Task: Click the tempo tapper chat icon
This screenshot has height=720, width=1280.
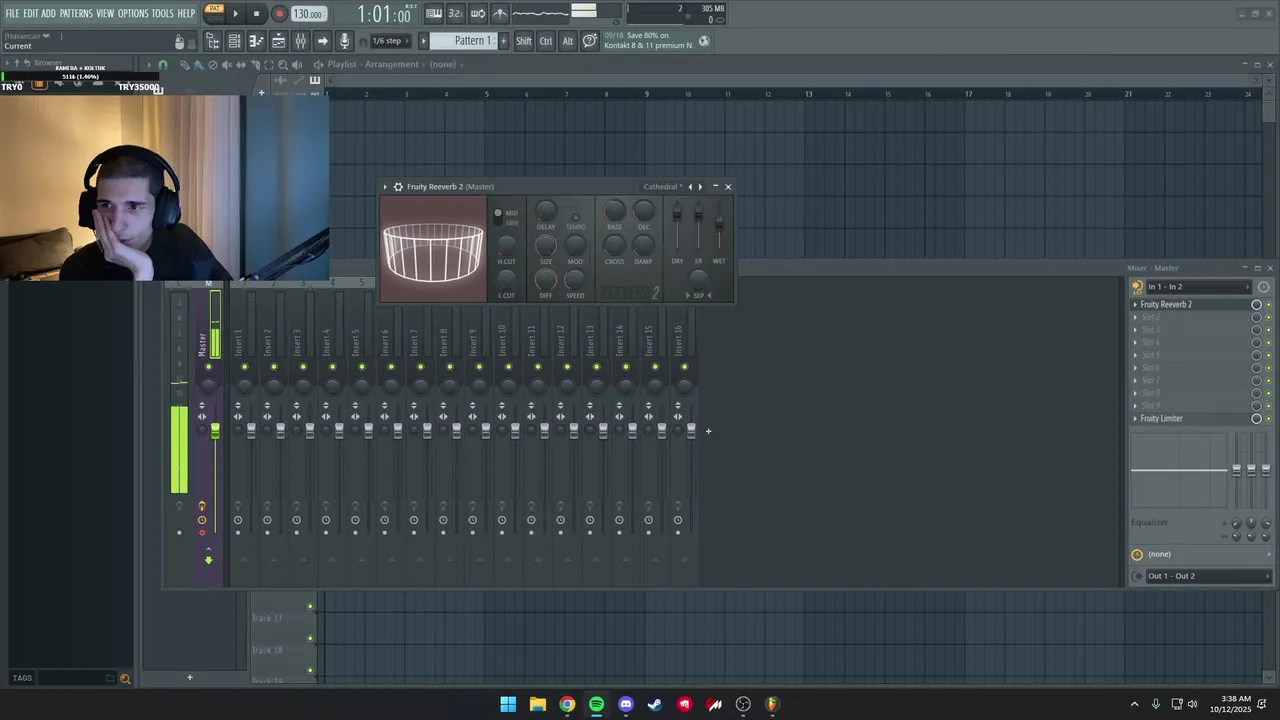Action: point(590,41)
